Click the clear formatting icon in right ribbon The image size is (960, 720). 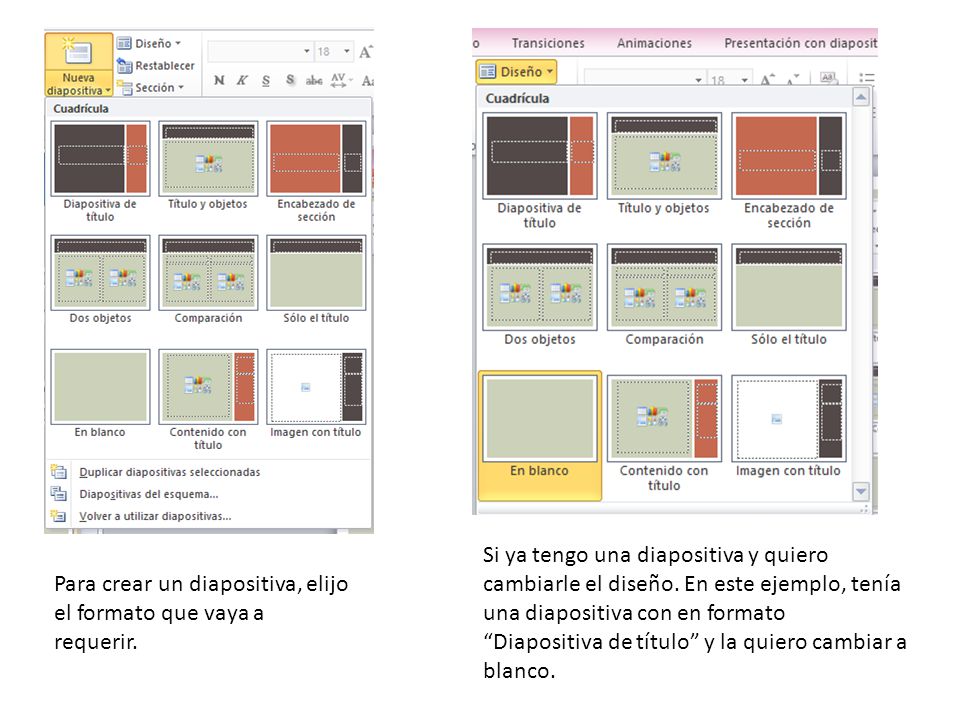828,78
